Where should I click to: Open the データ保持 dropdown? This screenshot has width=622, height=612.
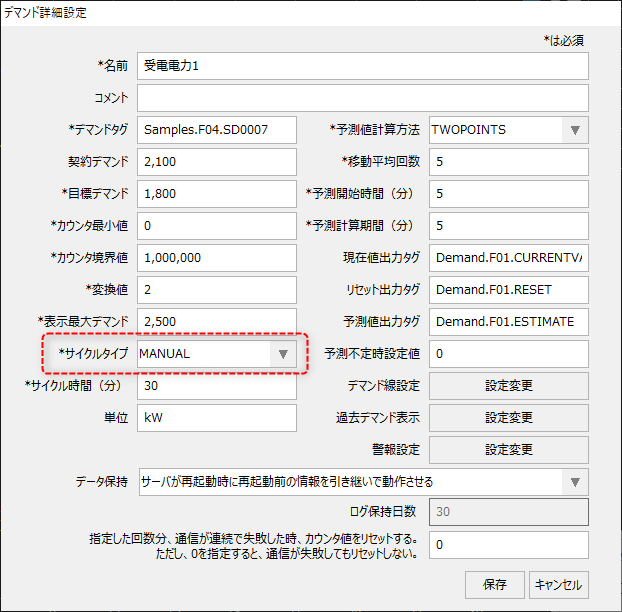[x=363, y=482]
